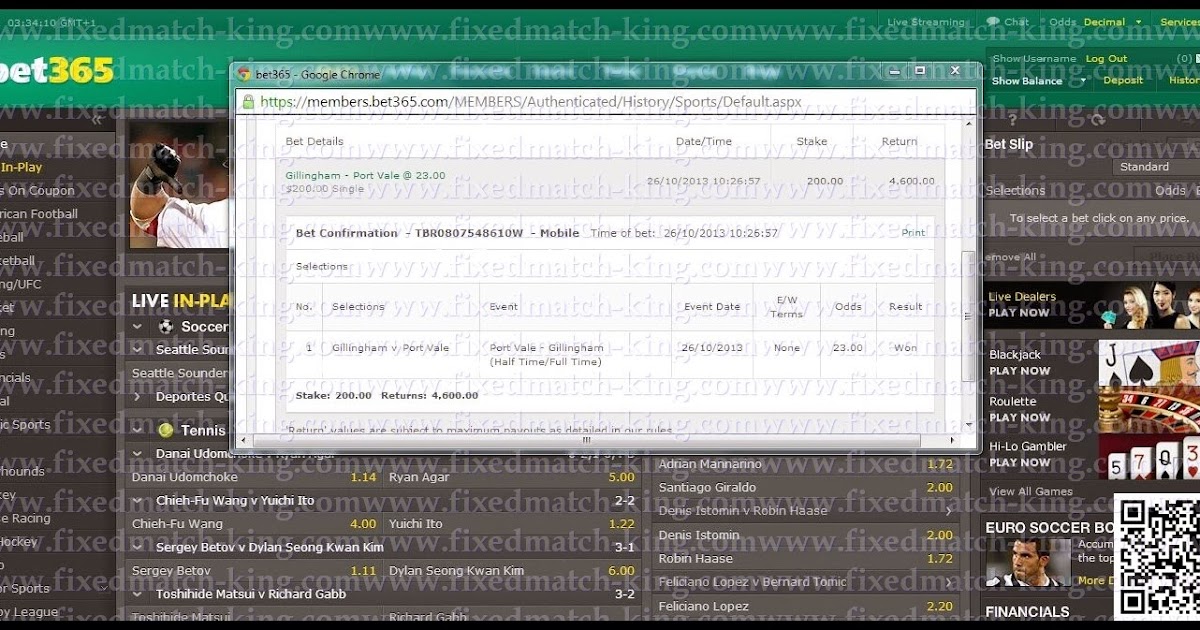This screenshot has height=630, width=1200.
Task: Click the scroll-up arrow of the popup scrollbar
Action: (967, 123)
